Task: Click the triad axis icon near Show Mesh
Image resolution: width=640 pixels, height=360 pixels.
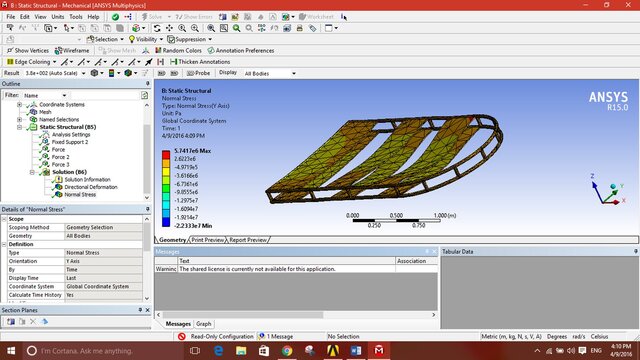Action: pos(146,51)
